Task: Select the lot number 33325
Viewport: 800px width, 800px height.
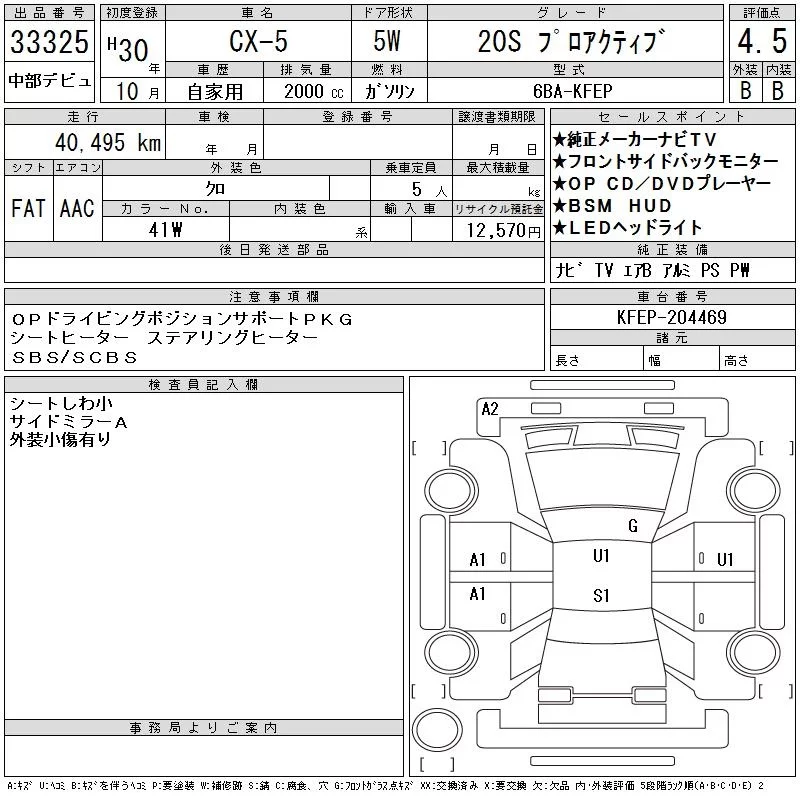Action: pos(49,41)
